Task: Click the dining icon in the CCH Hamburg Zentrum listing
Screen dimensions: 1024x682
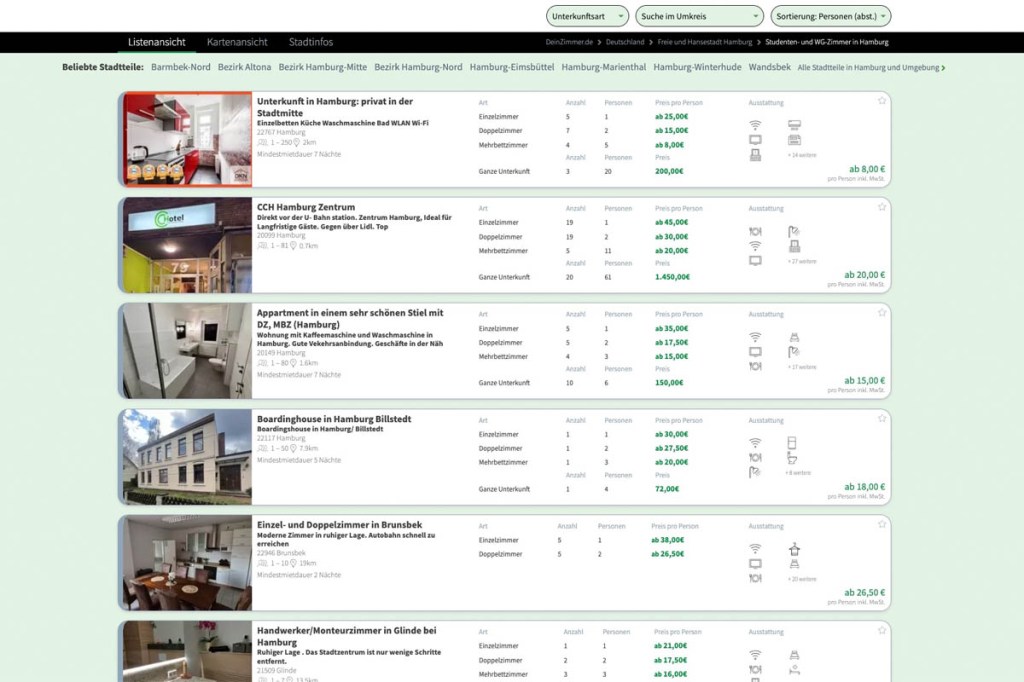Action: [755, 231]
